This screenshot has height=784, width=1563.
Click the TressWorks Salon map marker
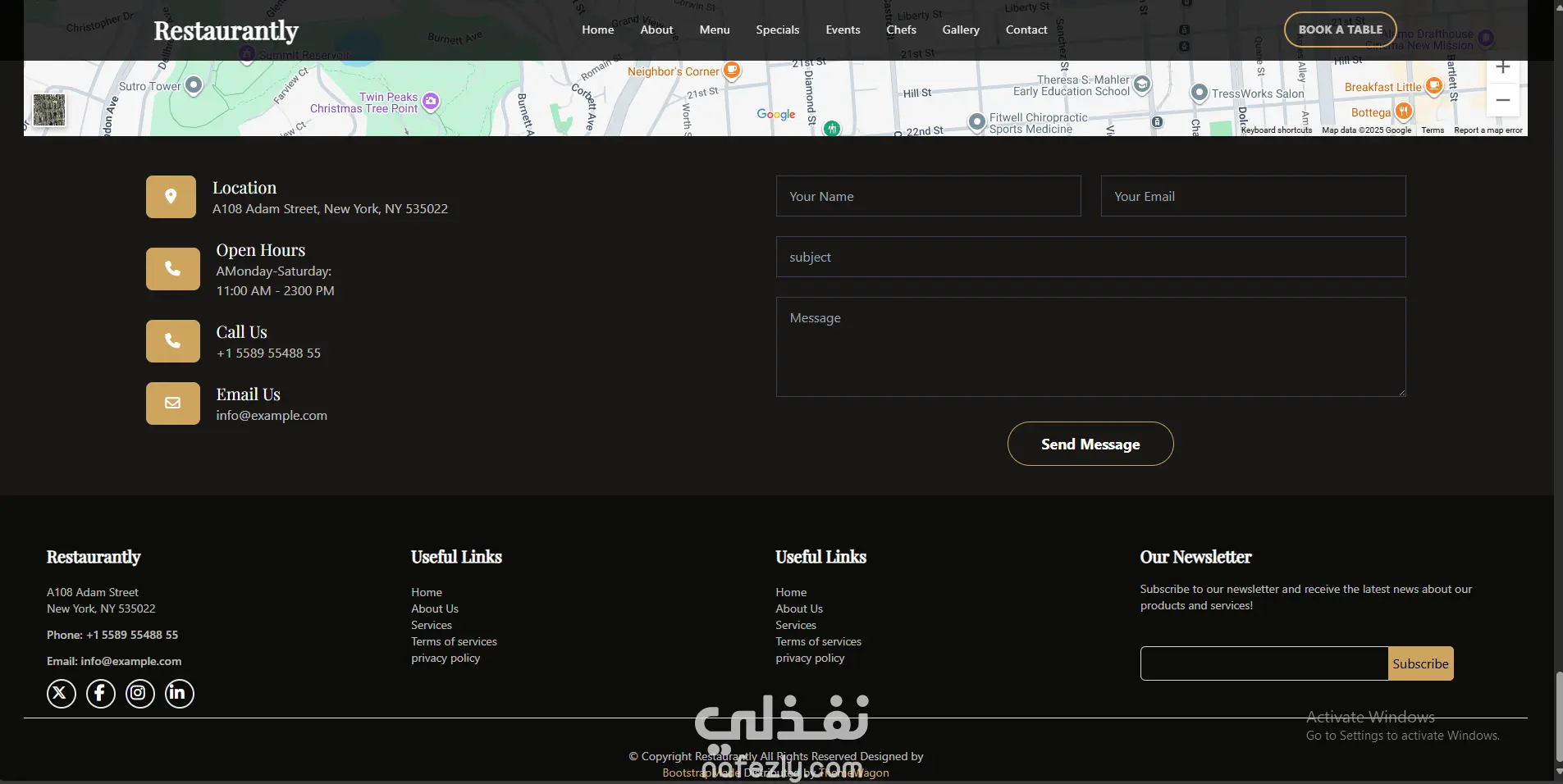1199,93
